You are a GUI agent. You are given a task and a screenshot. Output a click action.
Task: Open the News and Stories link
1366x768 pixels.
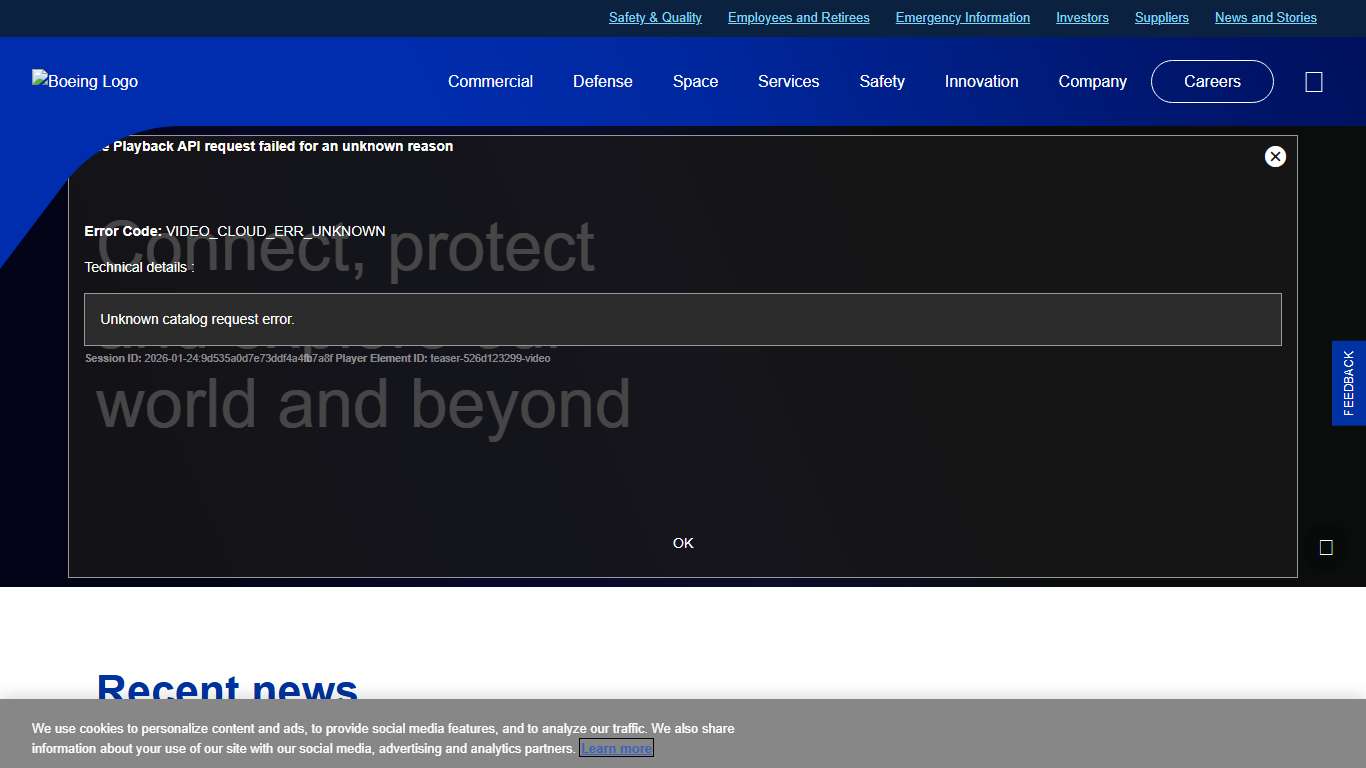[x=1265, y=17]
